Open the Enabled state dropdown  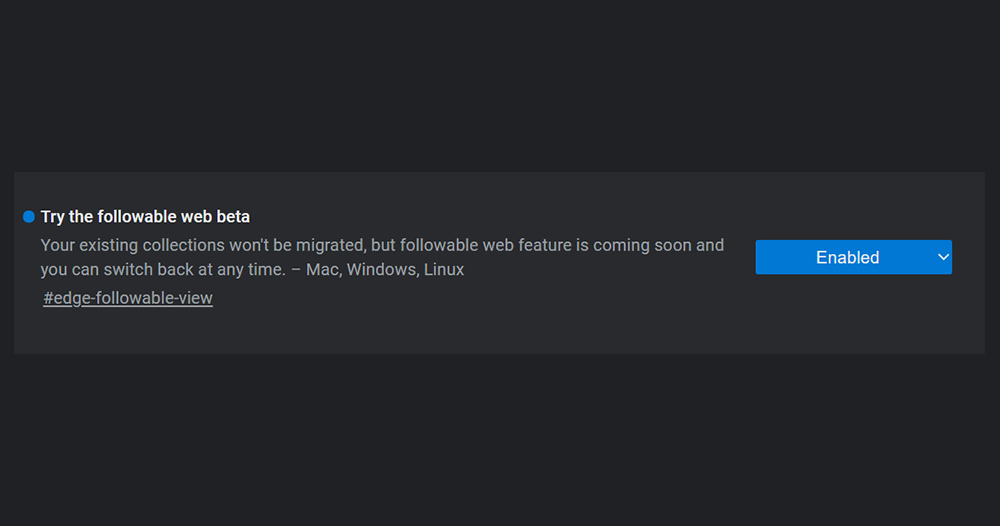click(853, 257)
